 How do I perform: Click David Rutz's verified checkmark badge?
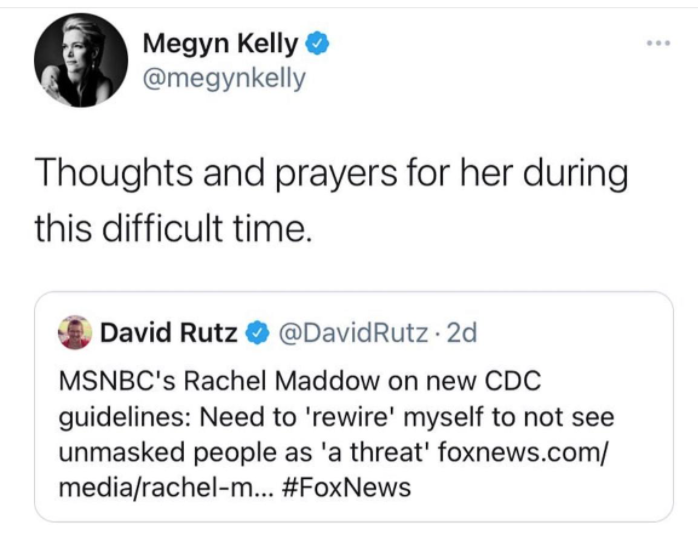click(257, 334)
